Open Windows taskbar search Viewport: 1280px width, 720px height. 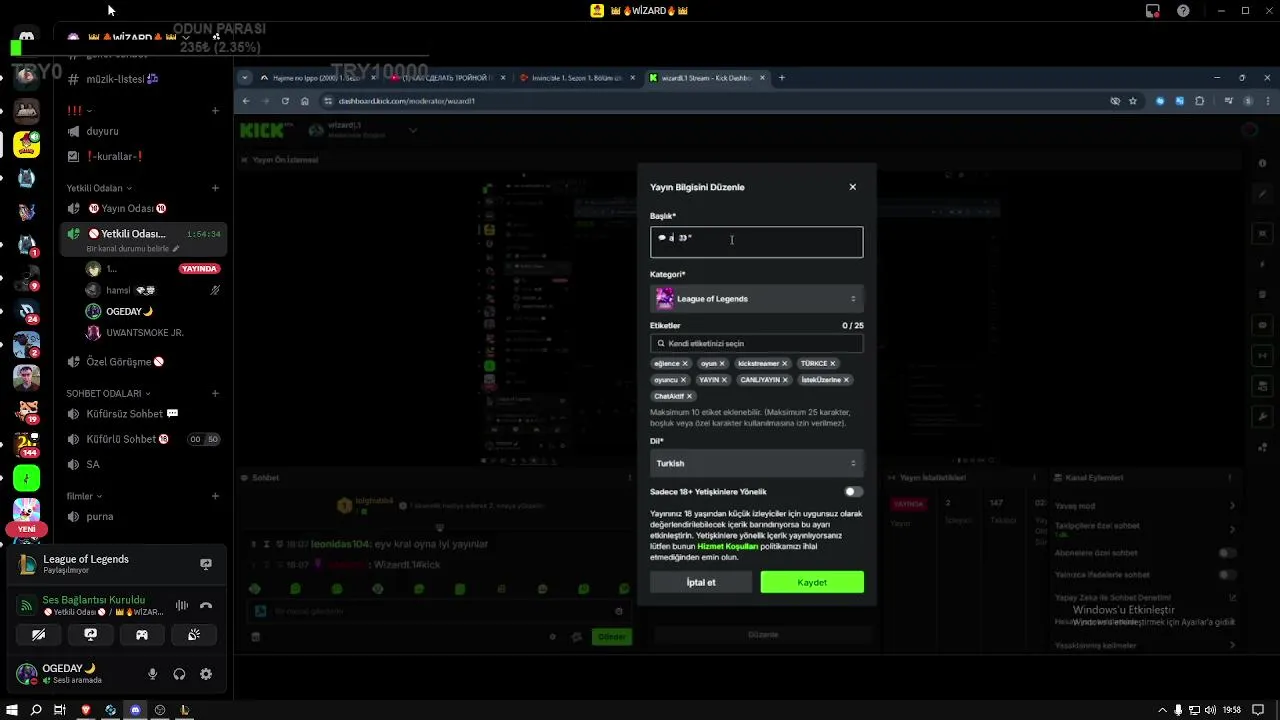[x=36, y=710]
